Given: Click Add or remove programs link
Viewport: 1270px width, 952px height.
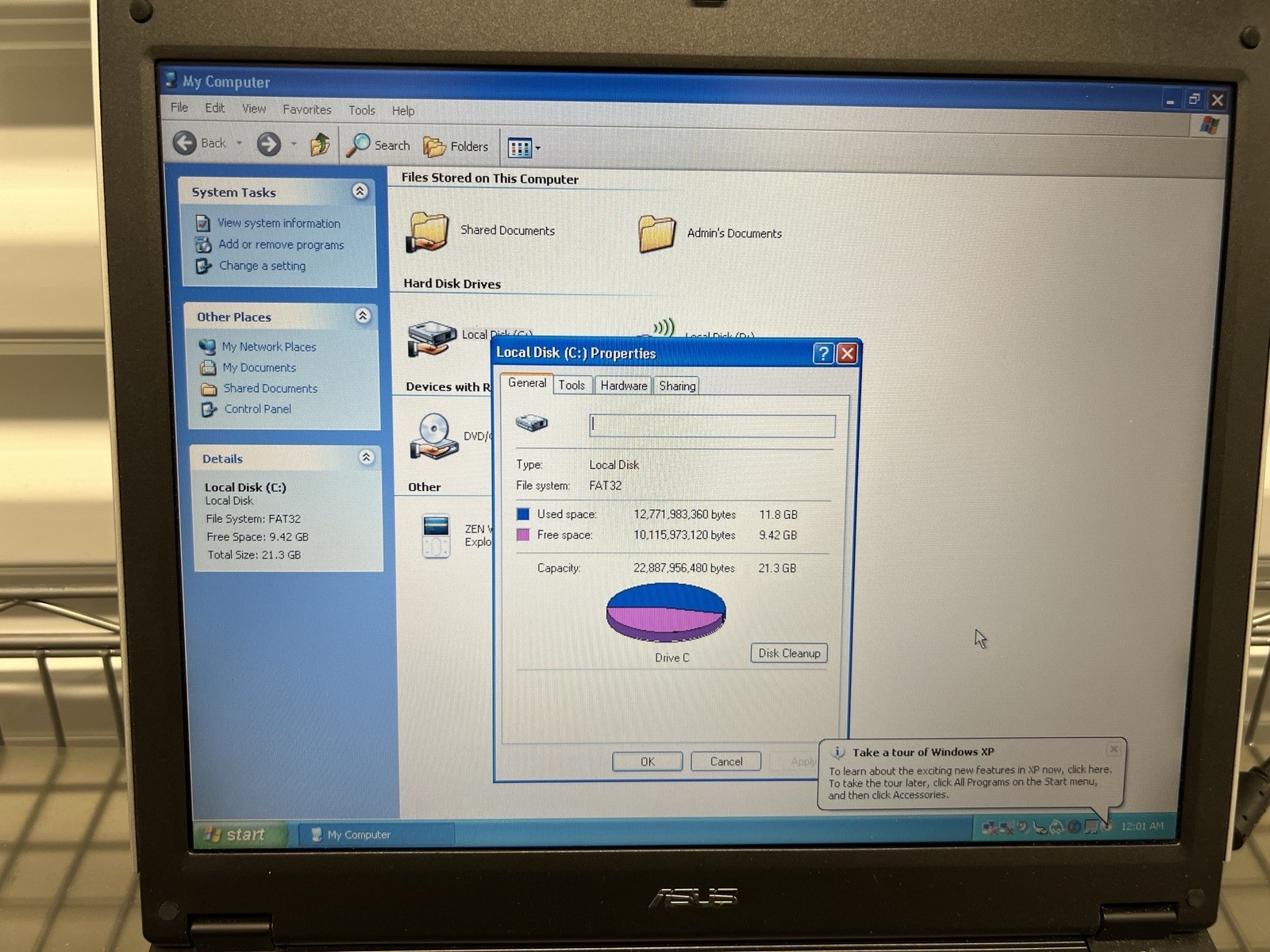Looking at the screenshot, I should (281, 244).
